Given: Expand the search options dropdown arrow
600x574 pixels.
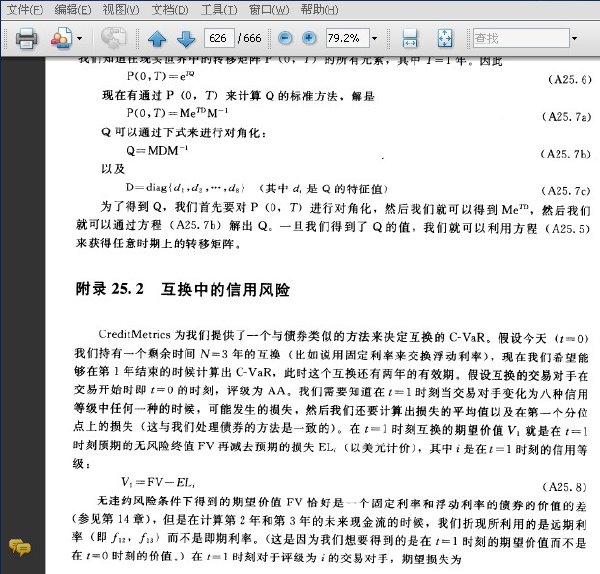Looking at the screenshot, I should [574, 38].
